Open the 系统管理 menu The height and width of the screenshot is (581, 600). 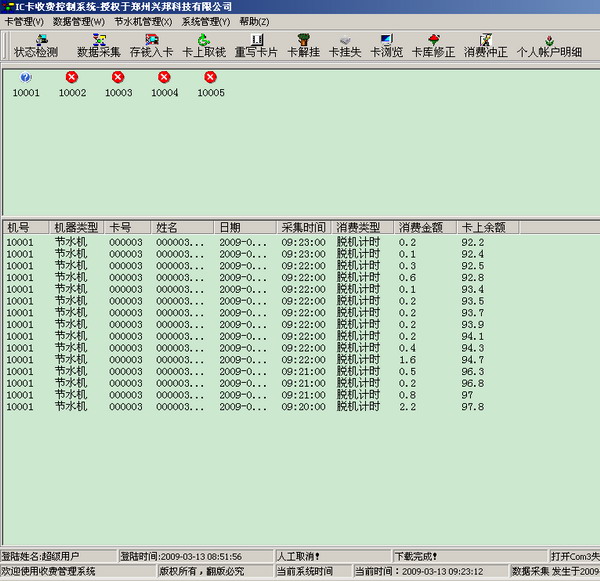[x=205, y=21]
